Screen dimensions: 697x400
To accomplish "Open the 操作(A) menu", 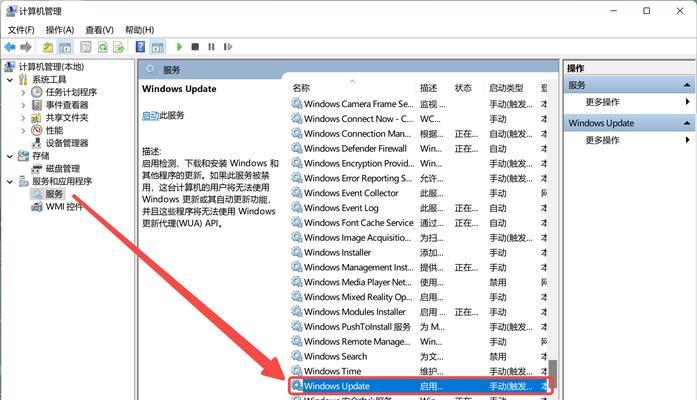I will 60,30.
